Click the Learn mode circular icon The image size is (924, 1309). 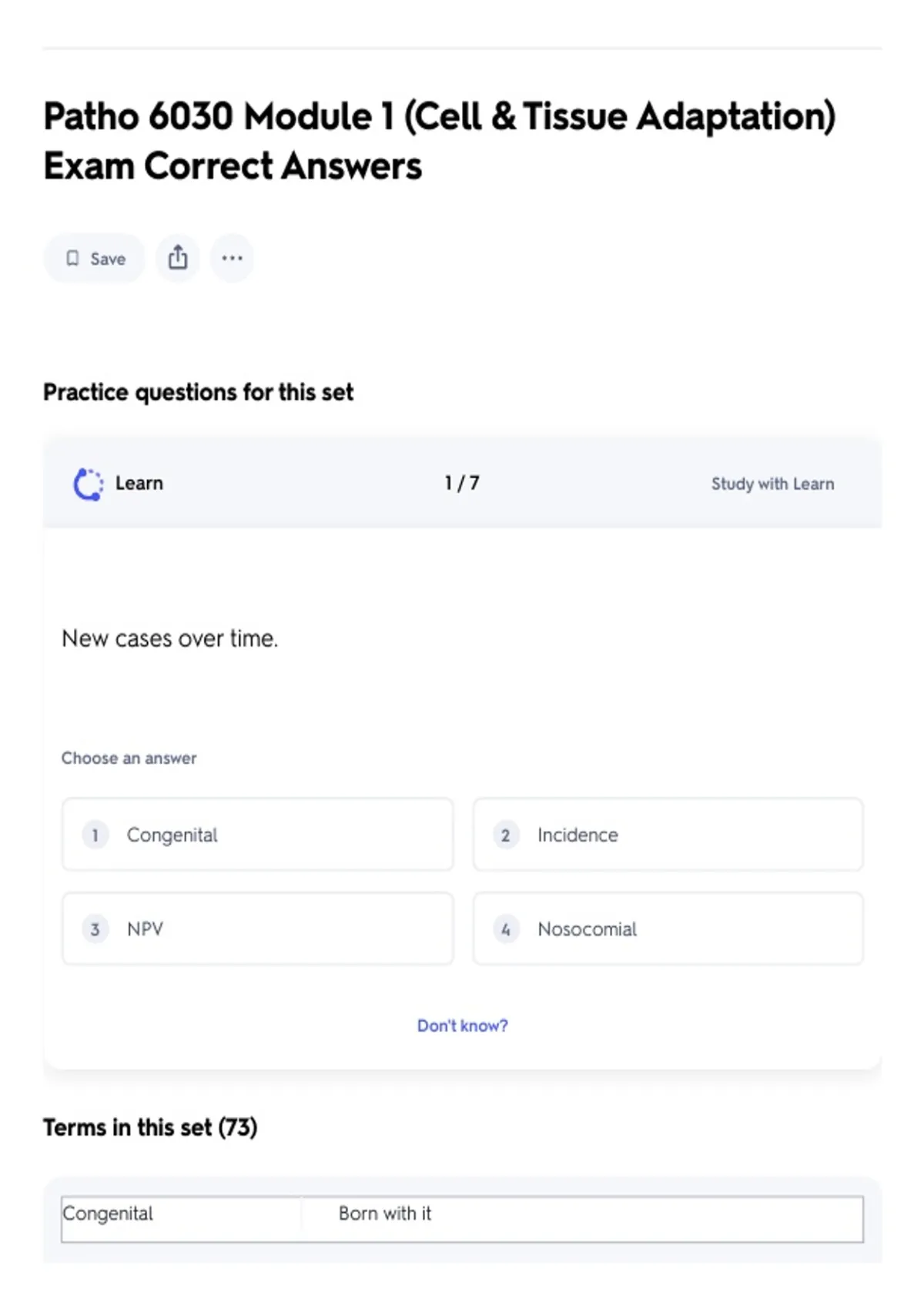[x=88, y=484]
